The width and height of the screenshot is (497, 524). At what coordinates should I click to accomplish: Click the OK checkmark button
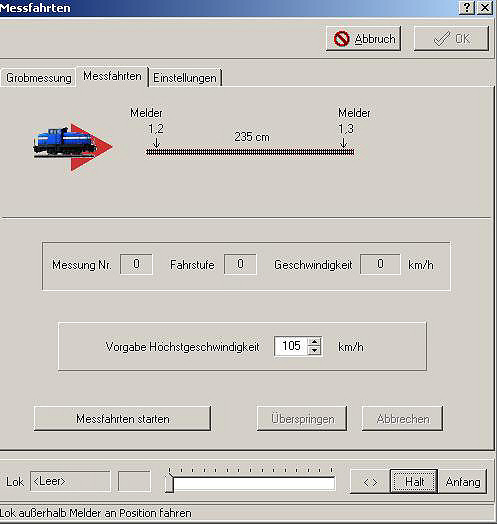click(x=451, y=39)
